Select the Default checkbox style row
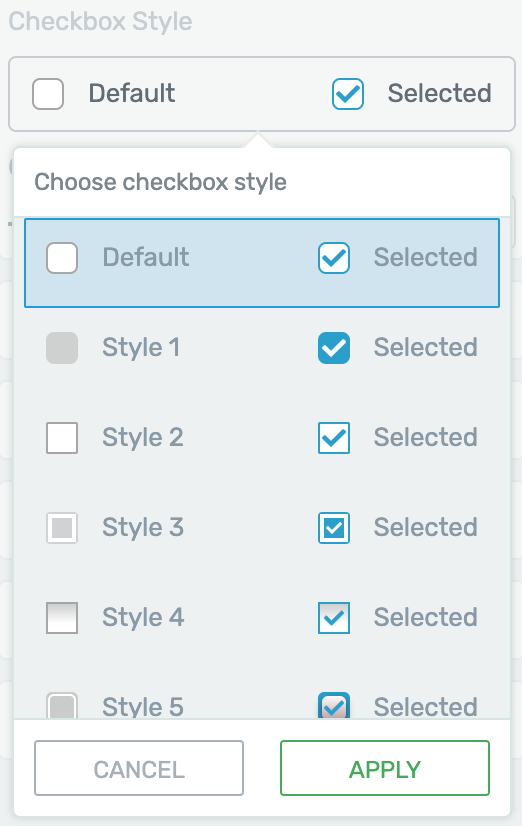 262,263
